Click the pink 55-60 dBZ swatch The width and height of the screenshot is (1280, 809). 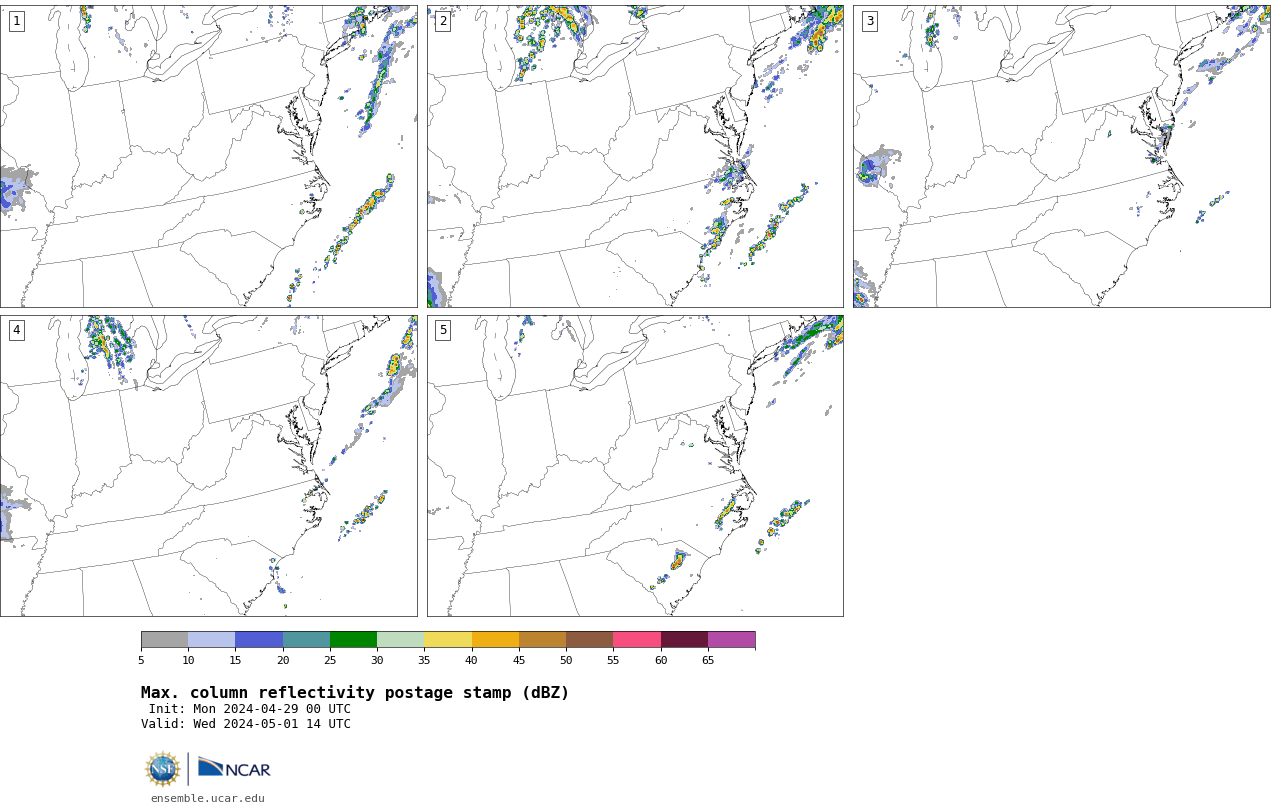point(637,640)
